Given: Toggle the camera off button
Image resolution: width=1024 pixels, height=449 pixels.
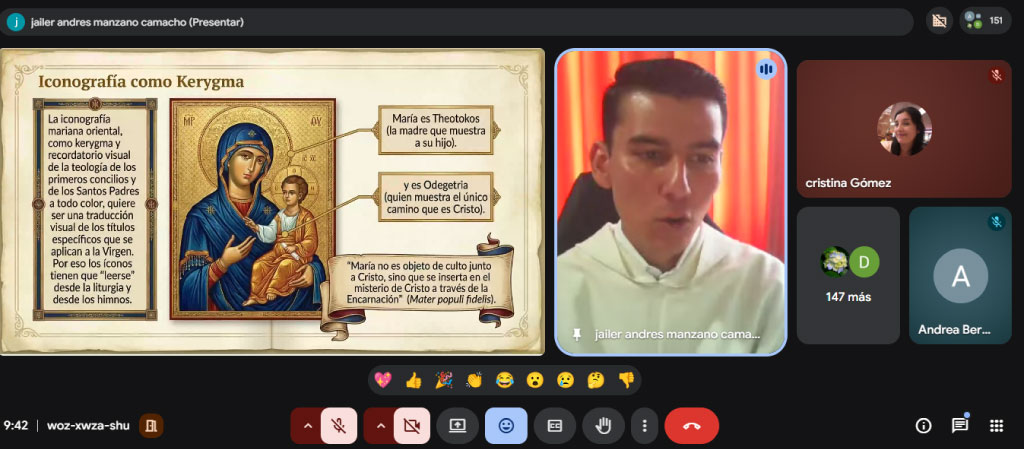Looking at the screenshot, I should (x=411, y=426).
